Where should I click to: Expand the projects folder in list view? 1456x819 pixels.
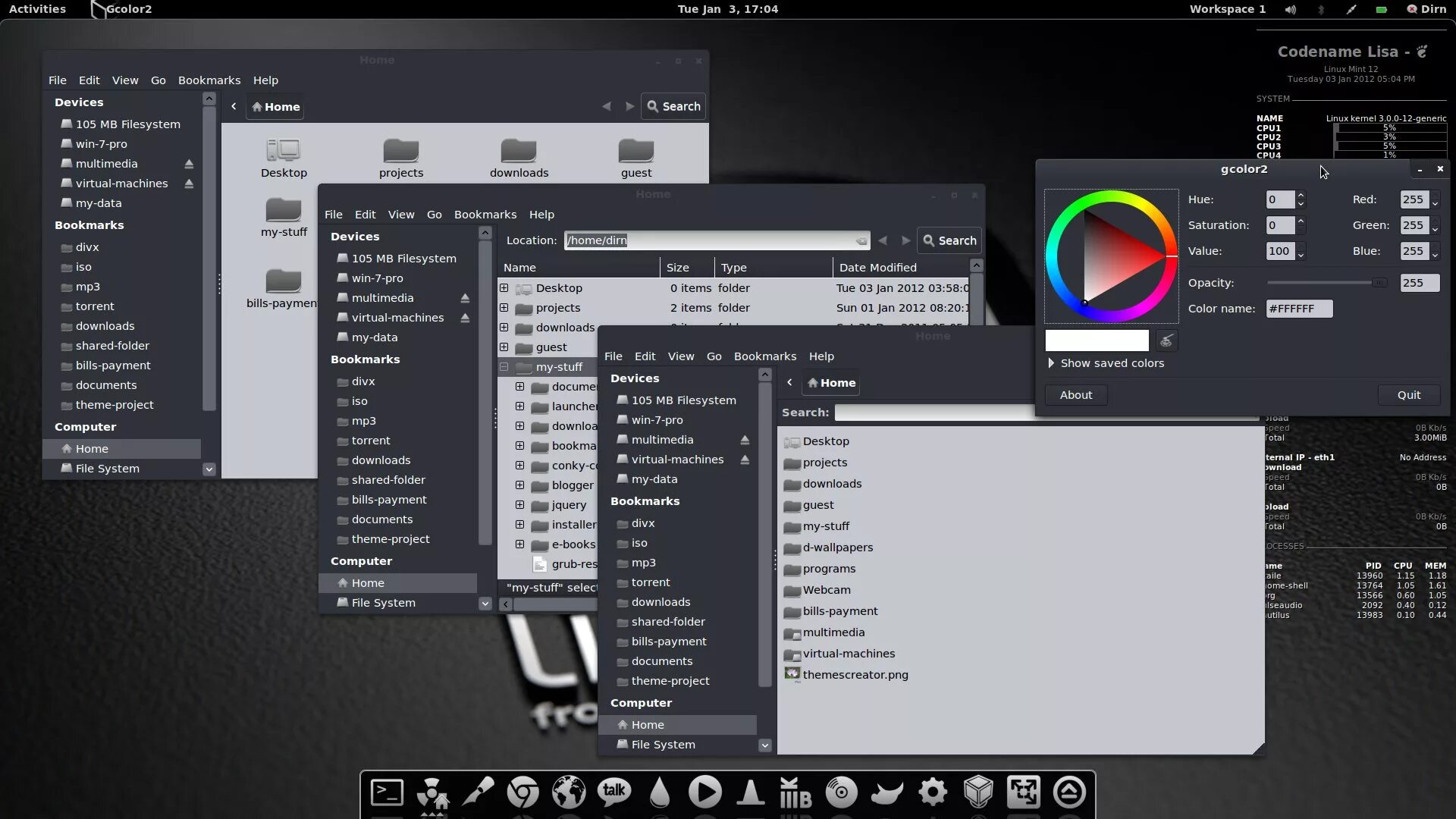[x=504, y=308]
